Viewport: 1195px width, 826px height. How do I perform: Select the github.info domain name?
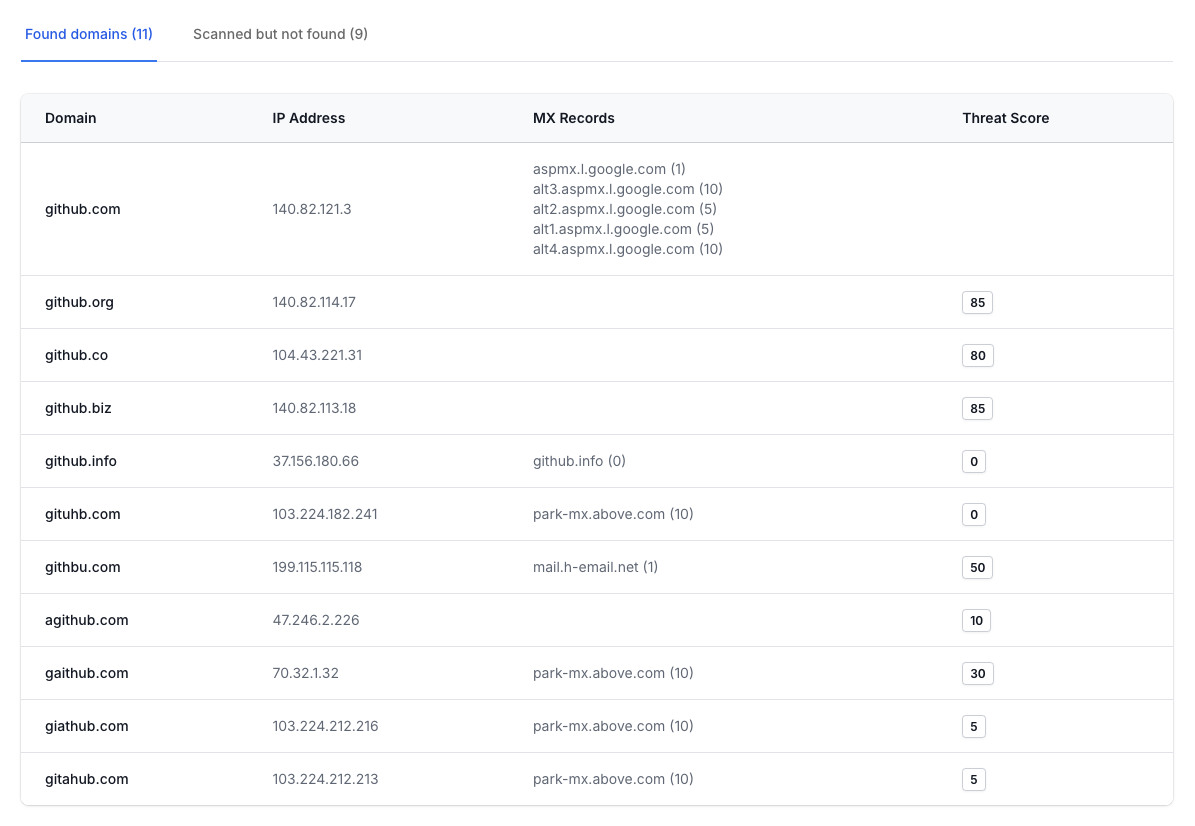81,461
